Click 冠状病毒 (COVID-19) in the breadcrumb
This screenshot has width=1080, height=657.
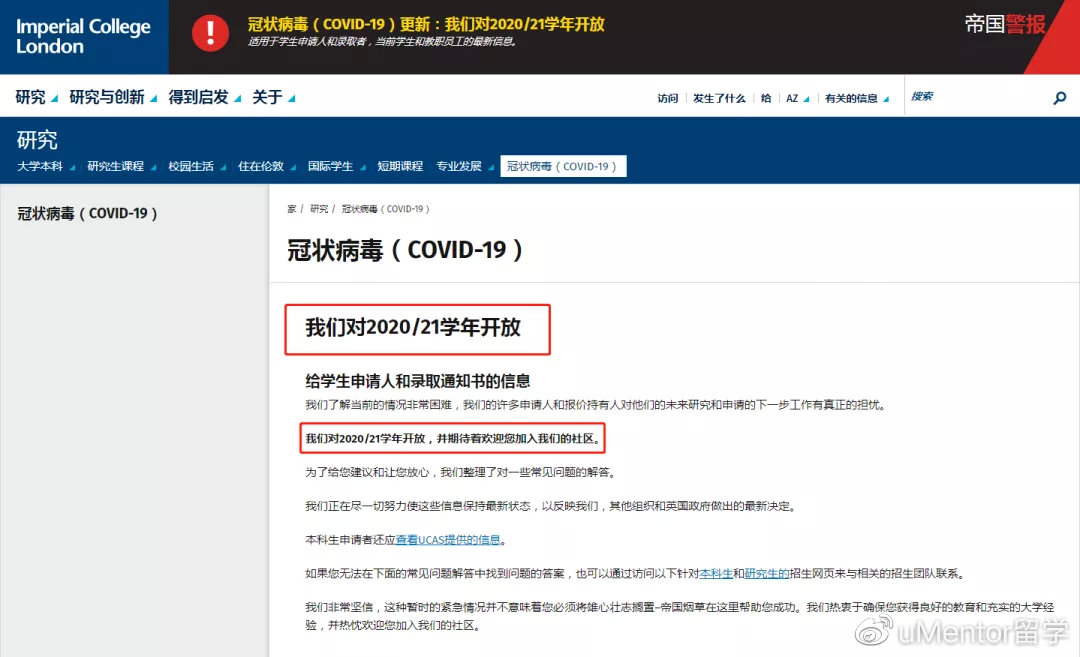pyautogui.click(x=386, y=209)
